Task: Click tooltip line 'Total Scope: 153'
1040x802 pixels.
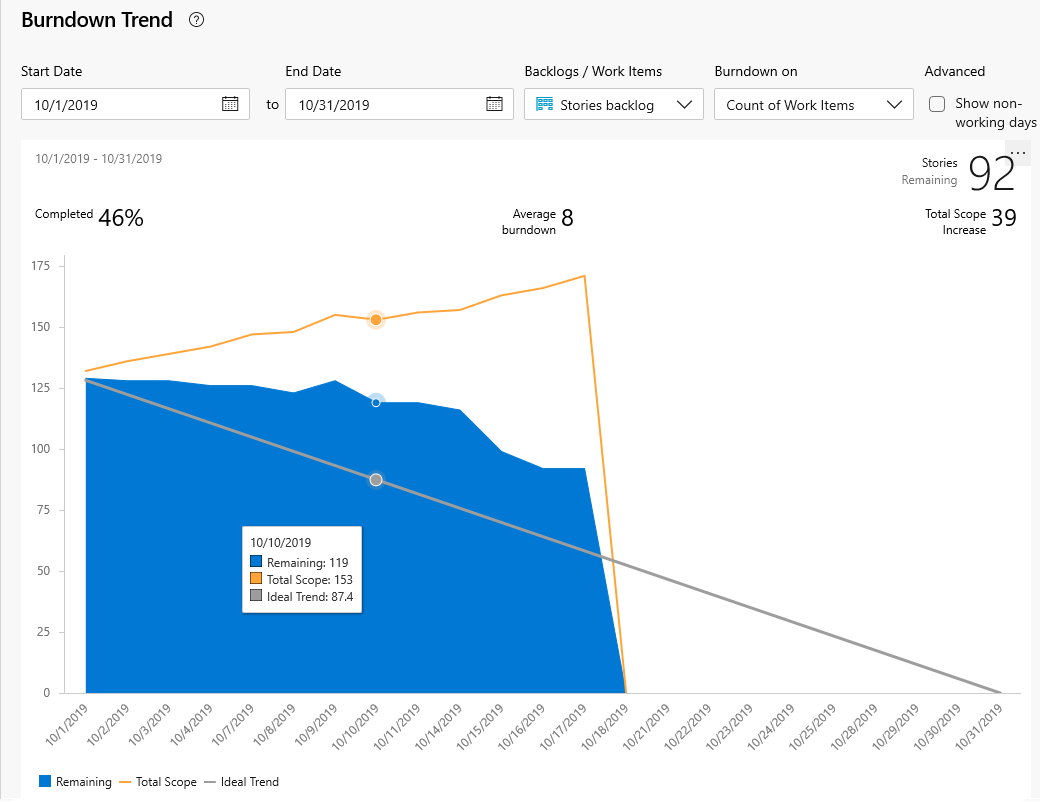Action: pyautogui.click(x=310, y=580)
